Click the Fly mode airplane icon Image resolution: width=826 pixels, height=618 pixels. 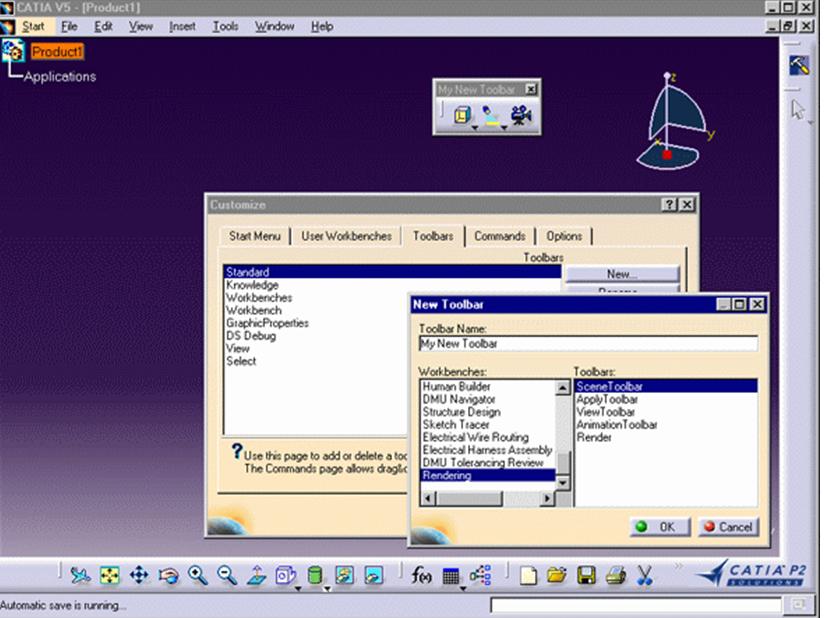[x=80, y=575]
